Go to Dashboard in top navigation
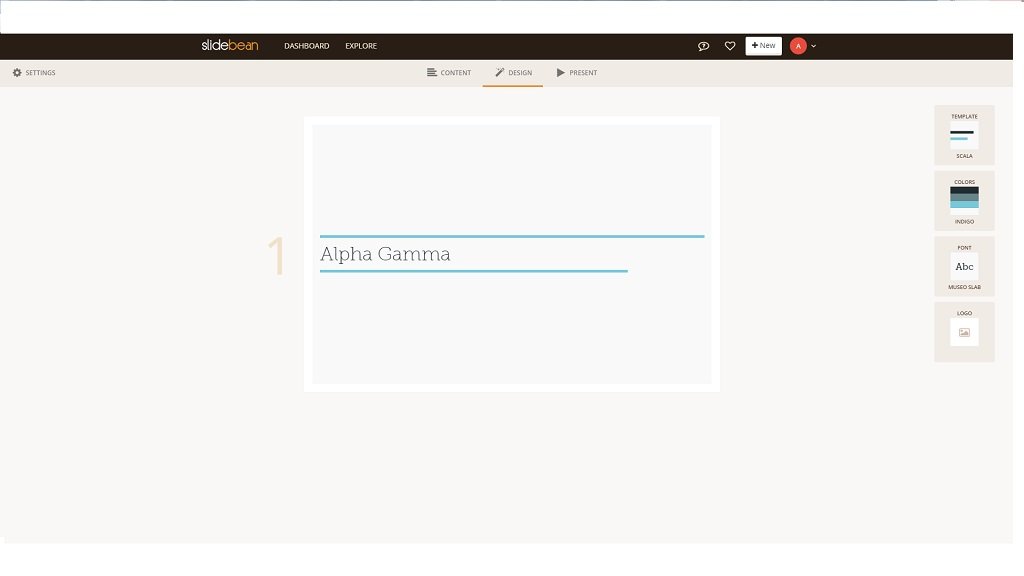 (306, 46)
